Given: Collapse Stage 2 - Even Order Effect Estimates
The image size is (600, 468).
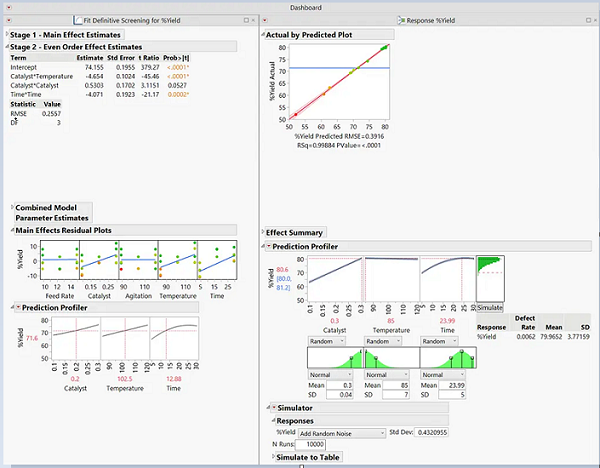Looking at the screenshot, I should click(x=5, y=46).
